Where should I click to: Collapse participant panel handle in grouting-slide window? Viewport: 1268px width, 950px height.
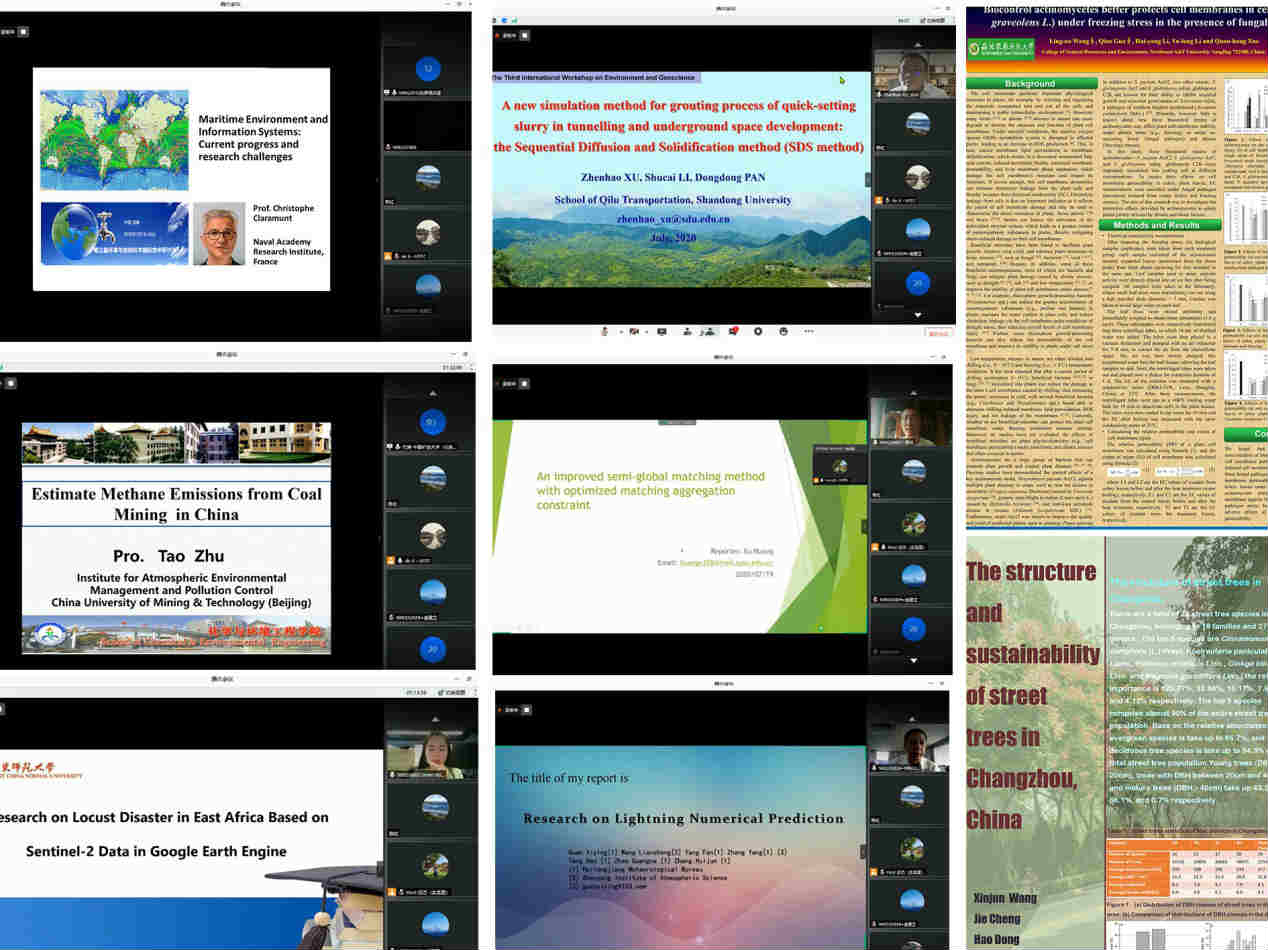866,180
